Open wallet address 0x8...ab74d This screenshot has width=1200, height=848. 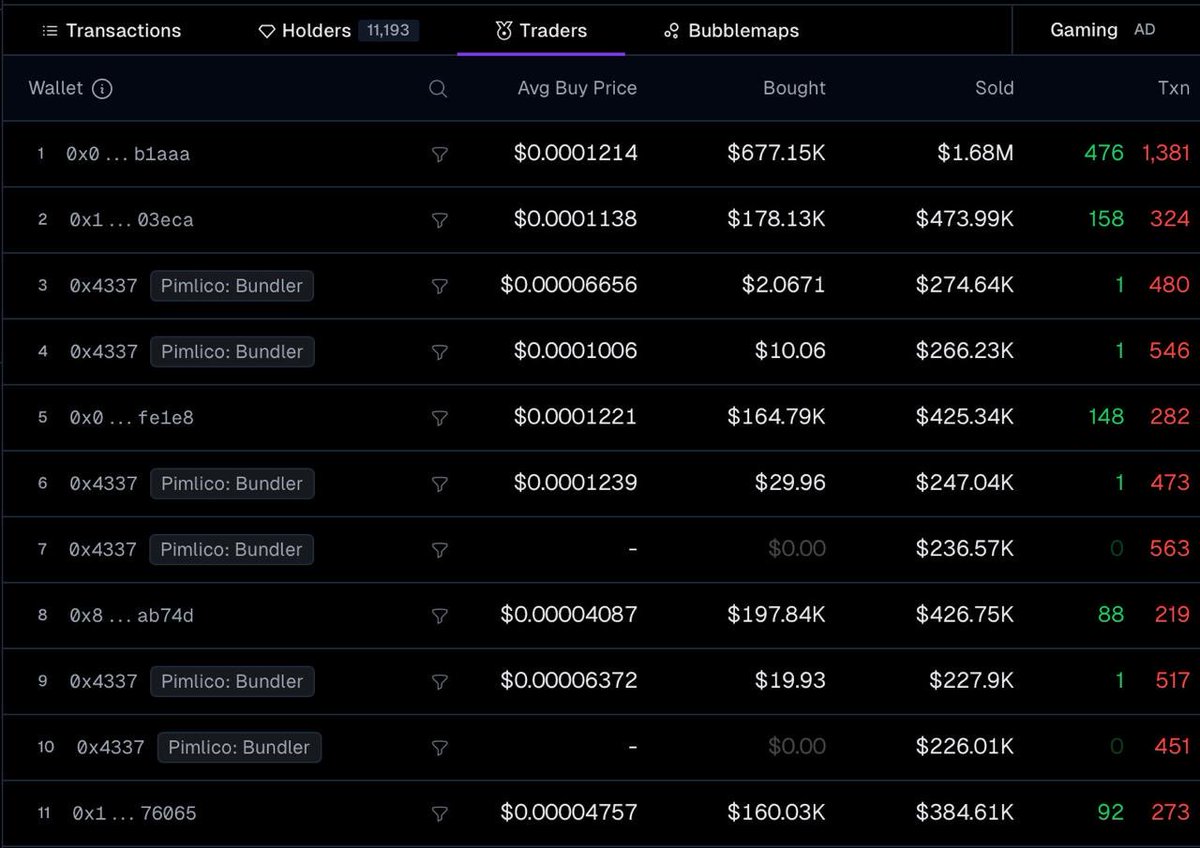131,616
